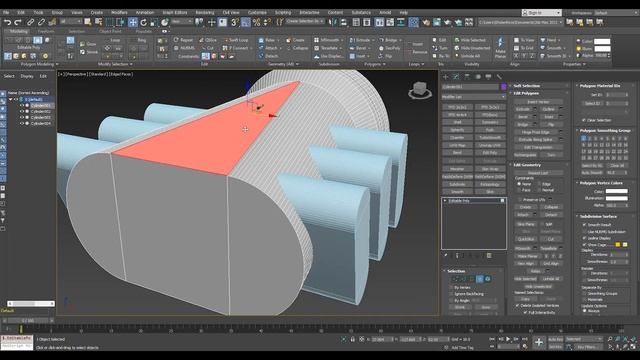Click the Polygon Vertex Colors Color swatch
Screen dimensions: 640x360
[616, 191]
